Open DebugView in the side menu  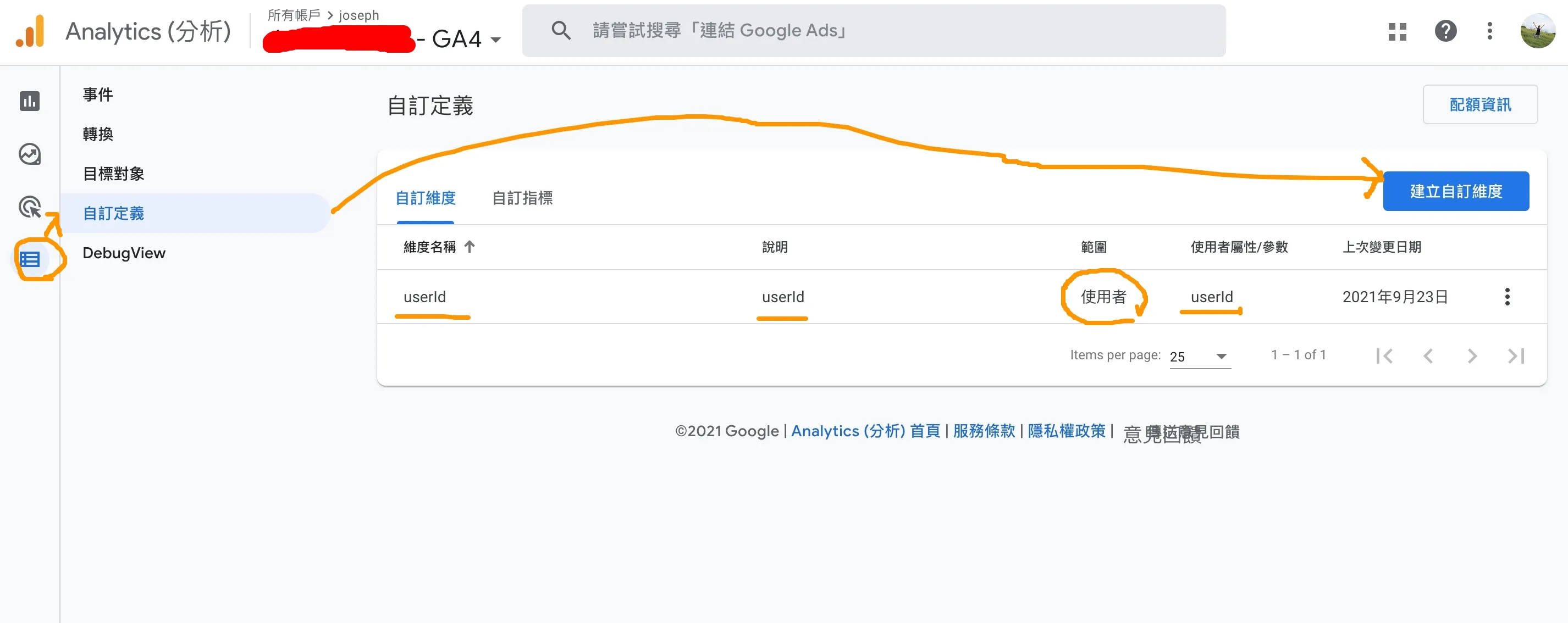pyautogui.click(x=124, y=253)
